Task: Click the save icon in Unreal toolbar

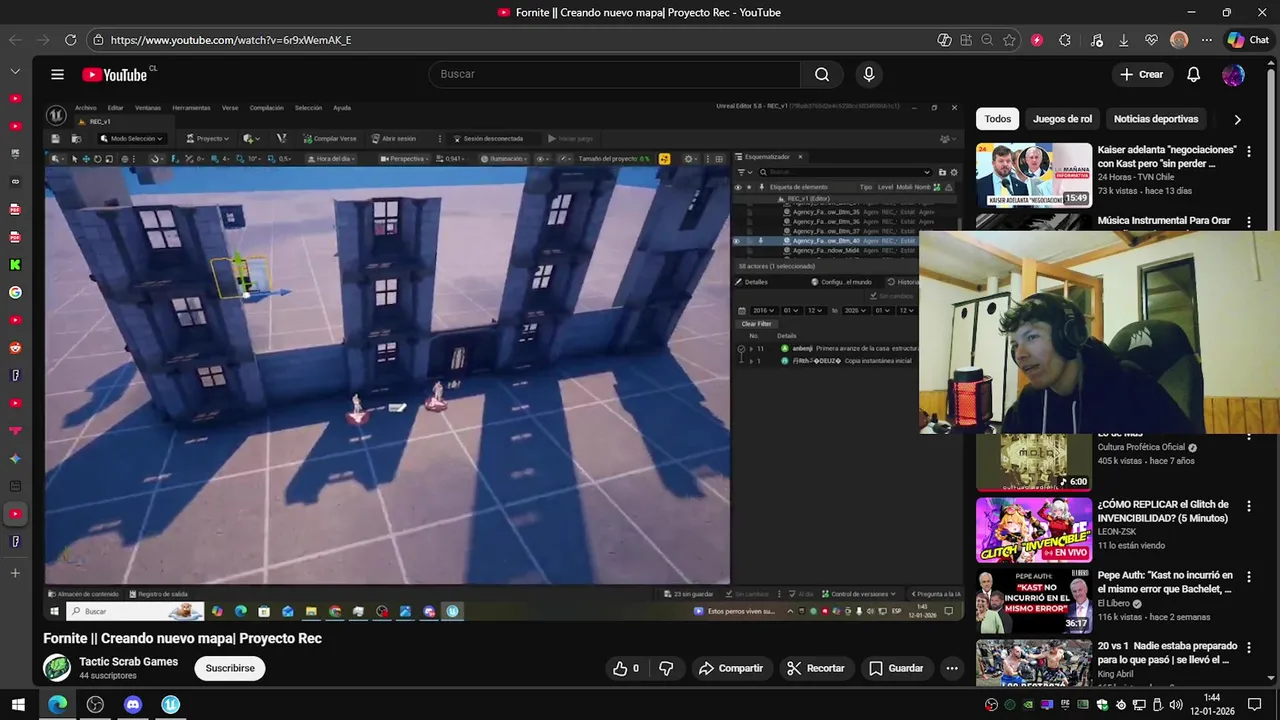Action: 55,138
